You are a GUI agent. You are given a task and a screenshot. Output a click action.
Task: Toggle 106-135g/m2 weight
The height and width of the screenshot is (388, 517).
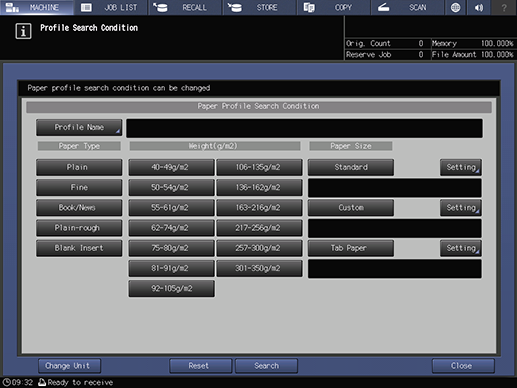[x=259, y=167]
